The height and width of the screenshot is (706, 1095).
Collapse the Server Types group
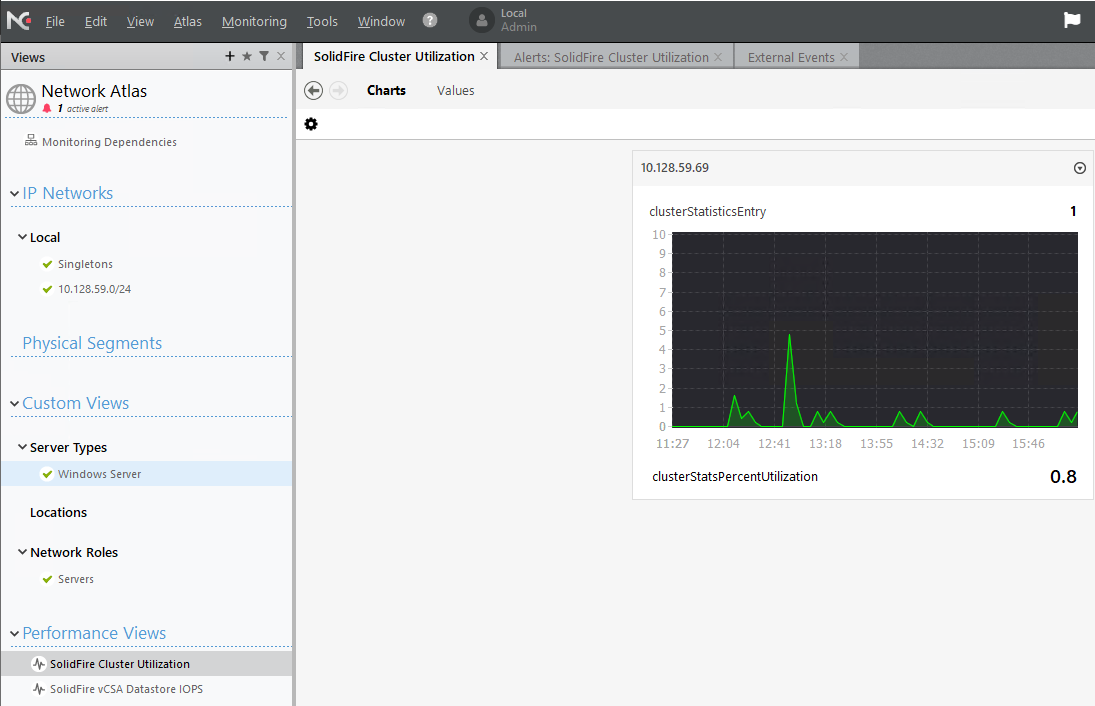click(x=22, y=447)
